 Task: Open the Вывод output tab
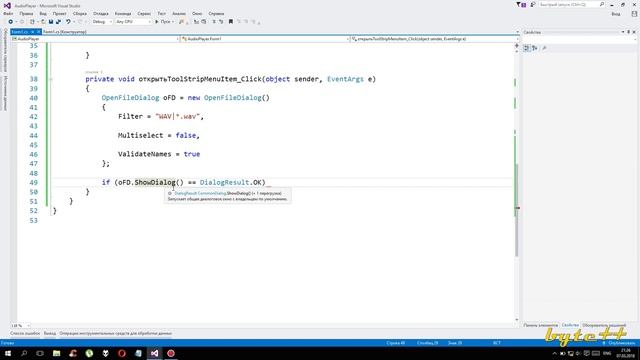50,333
